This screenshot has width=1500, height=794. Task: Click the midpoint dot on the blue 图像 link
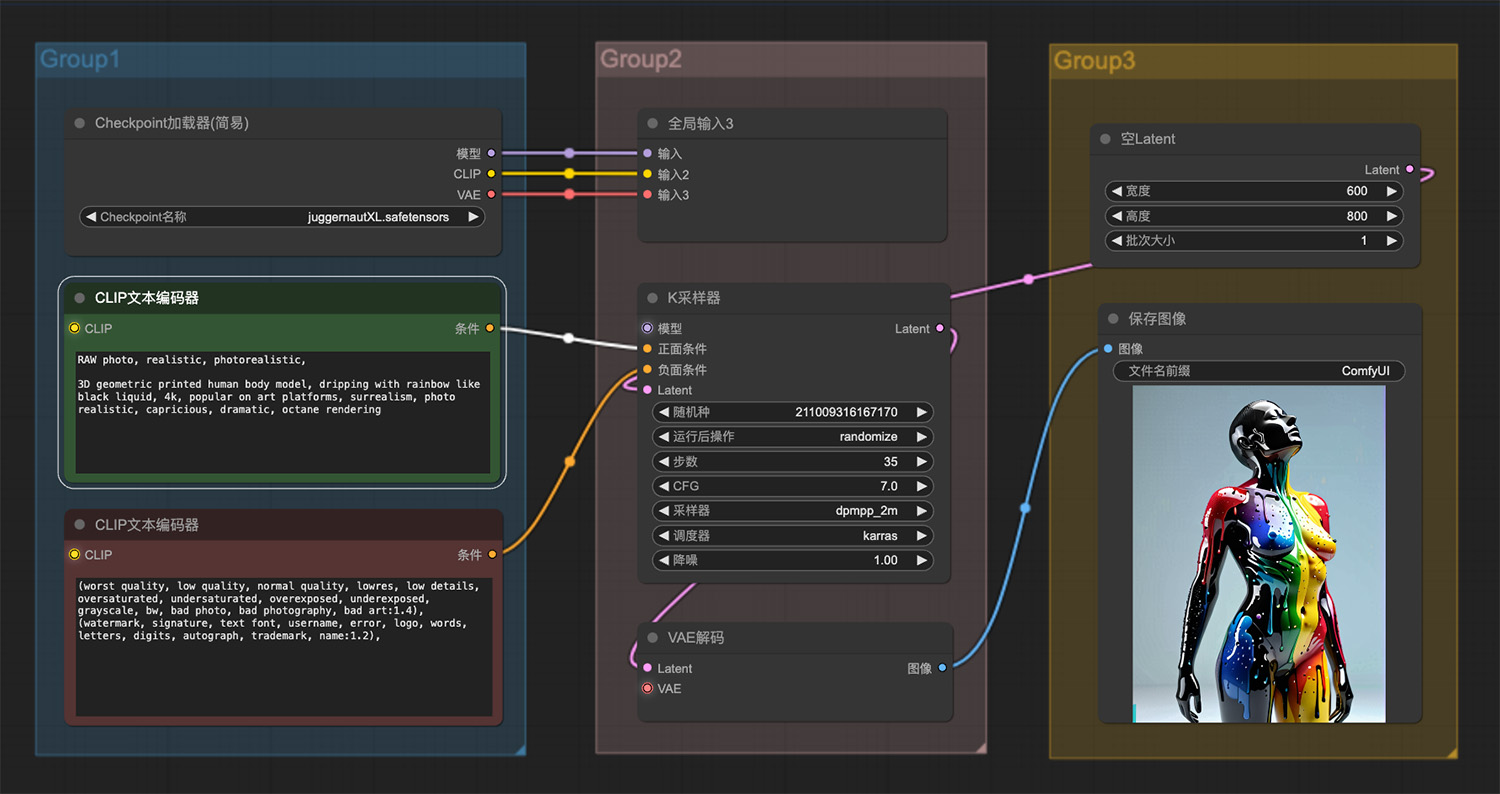1025,508
